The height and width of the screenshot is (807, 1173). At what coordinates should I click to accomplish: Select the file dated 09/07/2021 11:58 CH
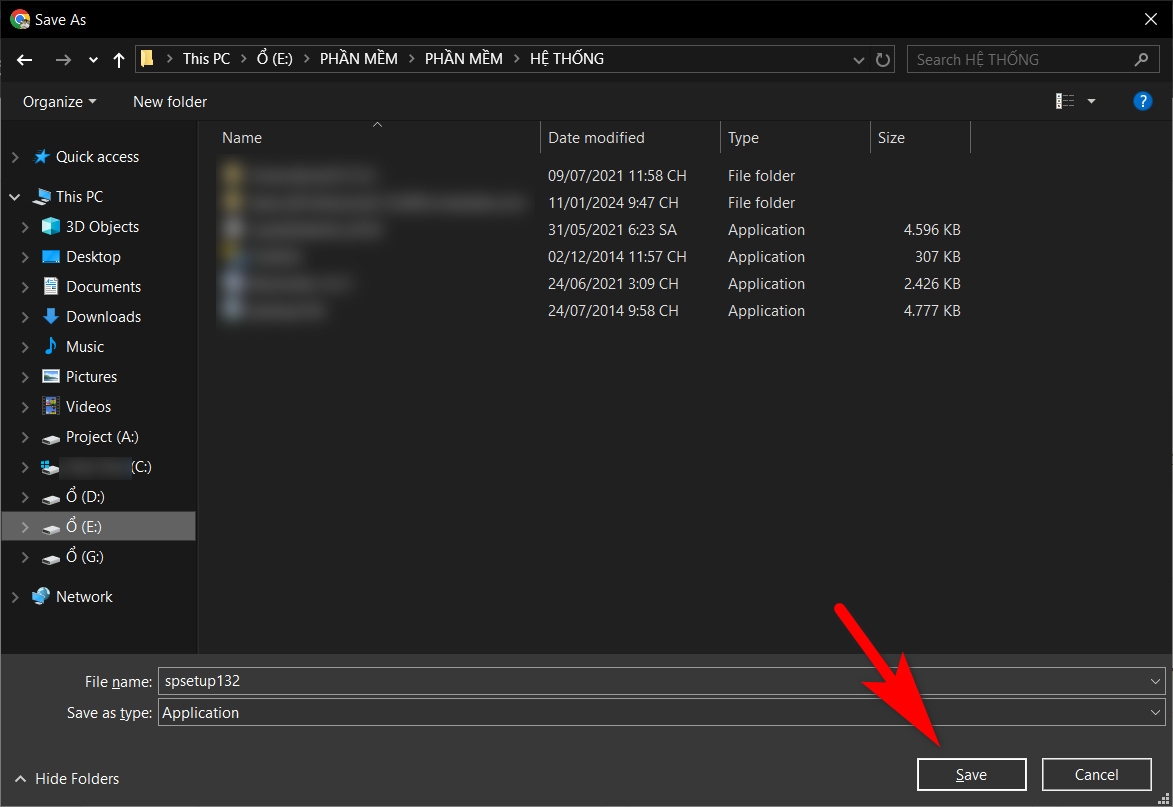(x=591, y=176)
